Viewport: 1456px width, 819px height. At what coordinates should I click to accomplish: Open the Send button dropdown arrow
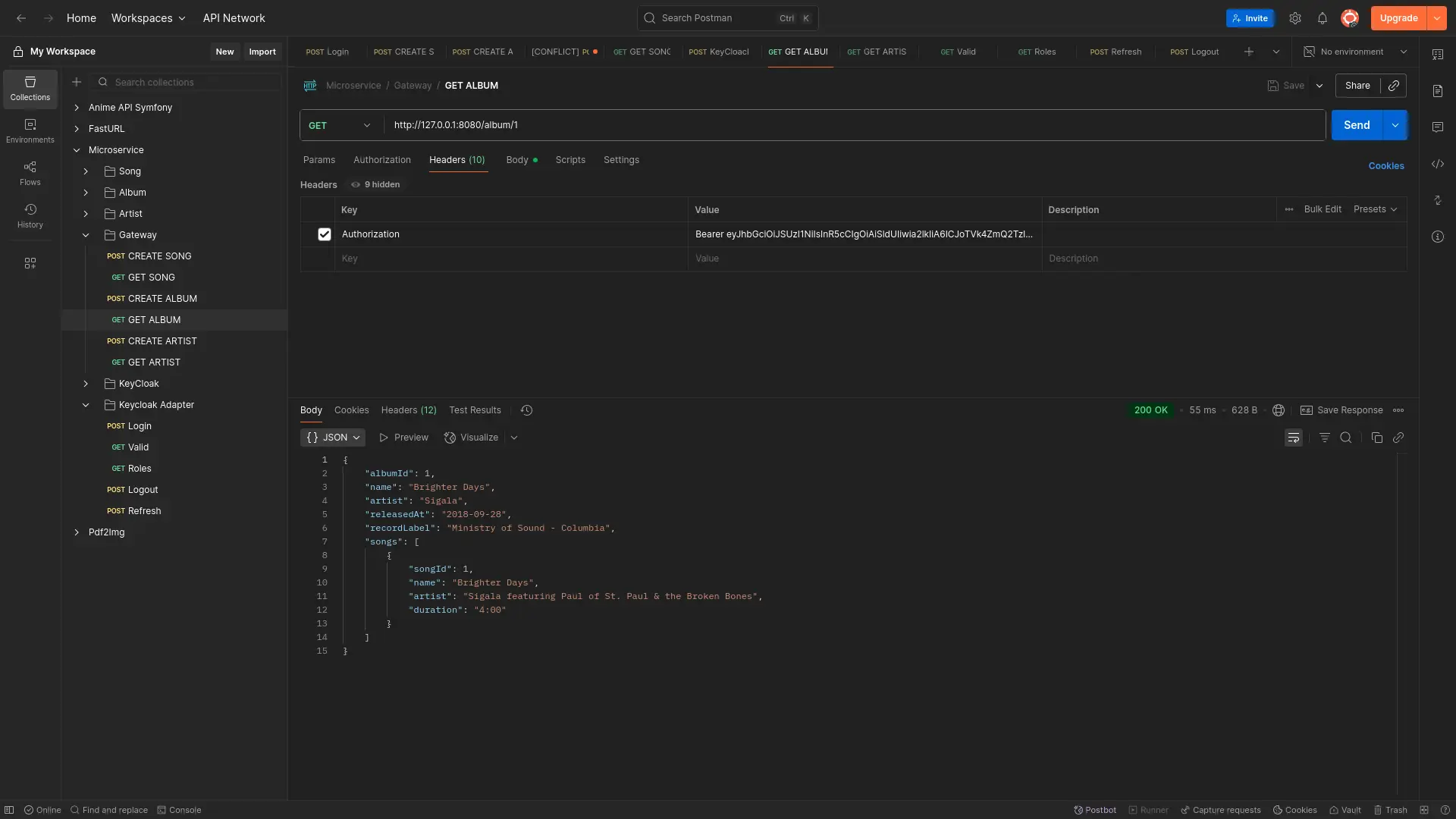(1395, 125)
